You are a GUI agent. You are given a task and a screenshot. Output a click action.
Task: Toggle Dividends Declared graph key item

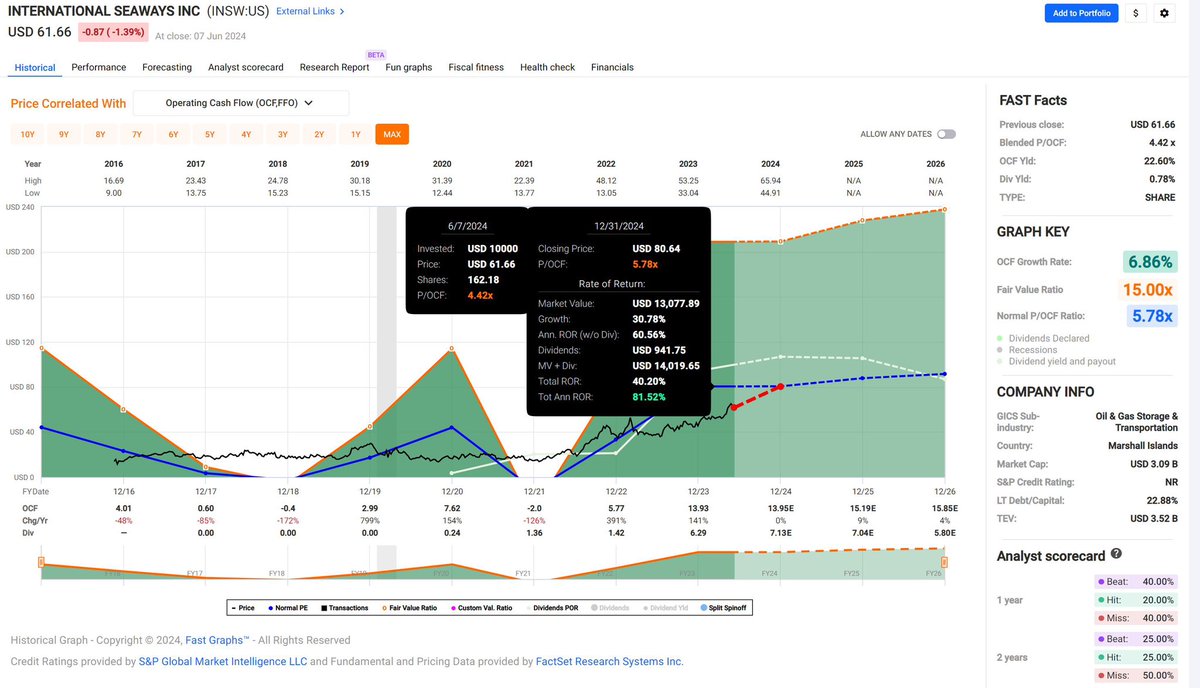[x=1042, y=338]
